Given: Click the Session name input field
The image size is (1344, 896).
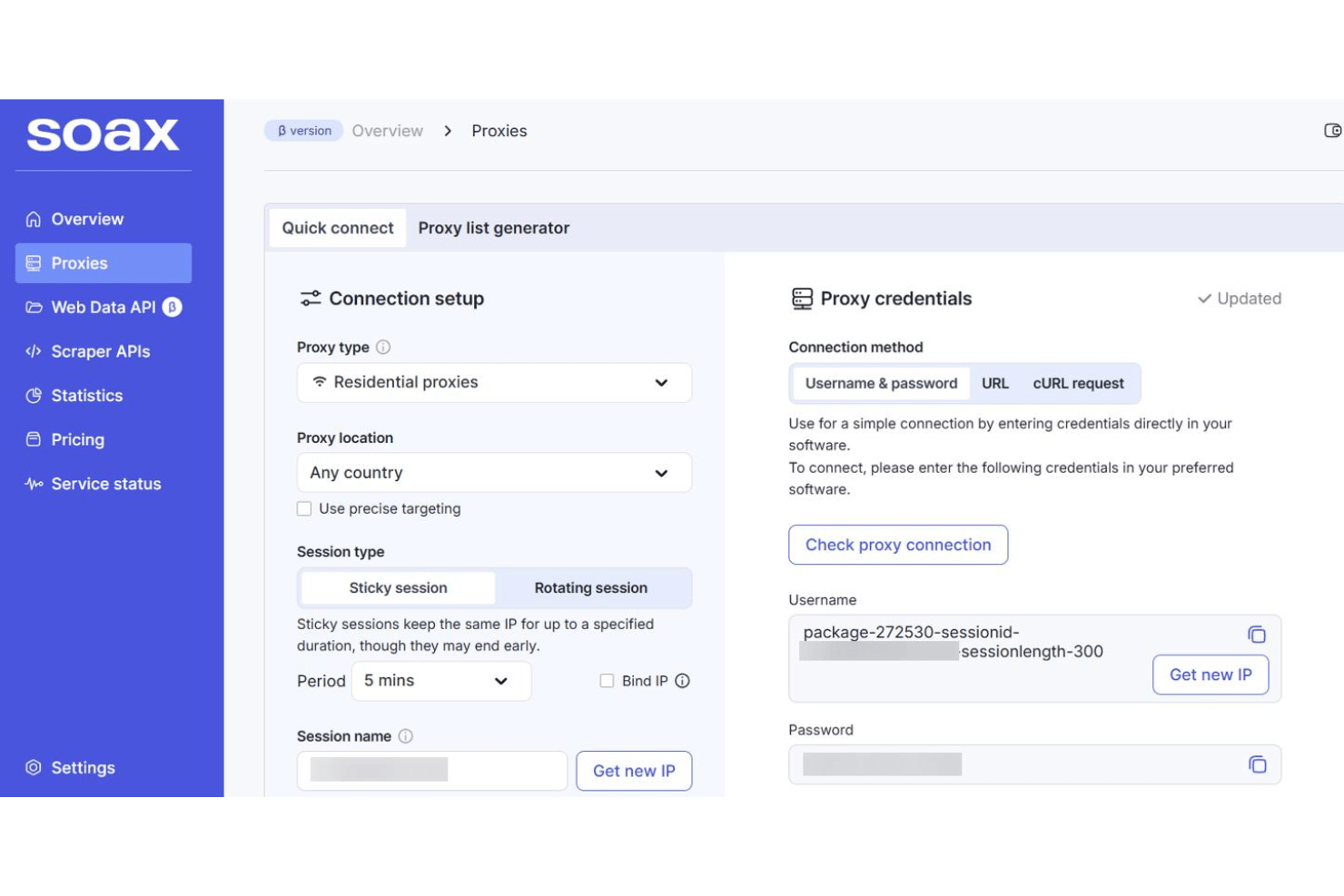Looking at the screenshot, I should (x=432, y=770).
